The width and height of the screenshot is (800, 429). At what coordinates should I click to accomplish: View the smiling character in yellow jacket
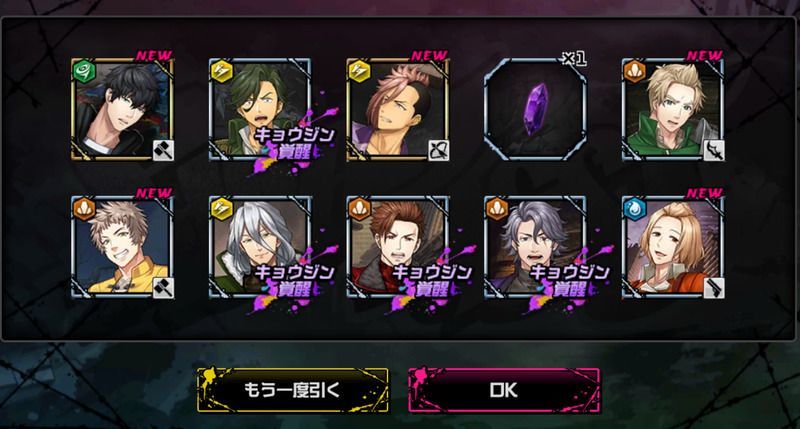pyautogui.click(x=122, y=247)
